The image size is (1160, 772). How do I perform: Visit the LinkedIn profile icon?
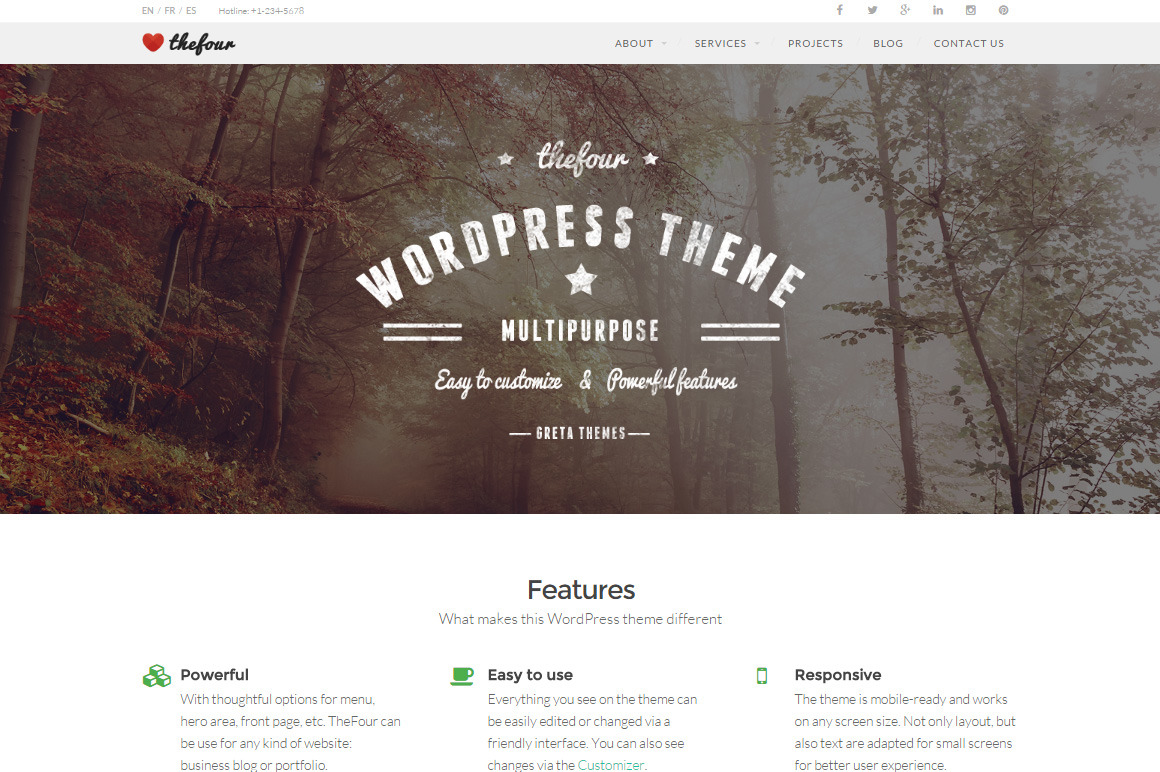tap(938, 10)
